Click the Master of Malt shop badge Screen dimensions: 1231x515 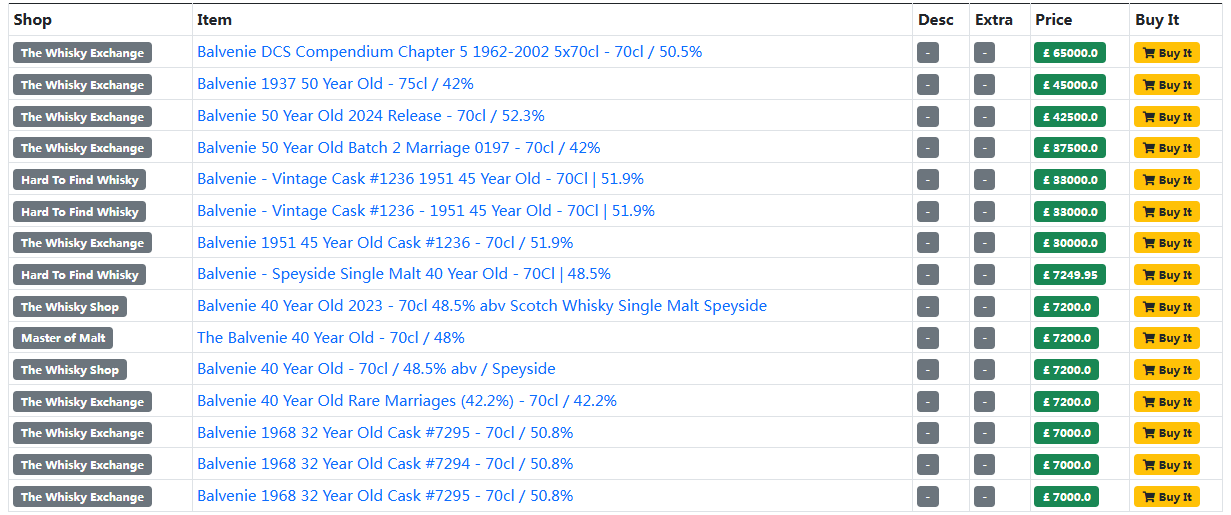tap(63, 338)
